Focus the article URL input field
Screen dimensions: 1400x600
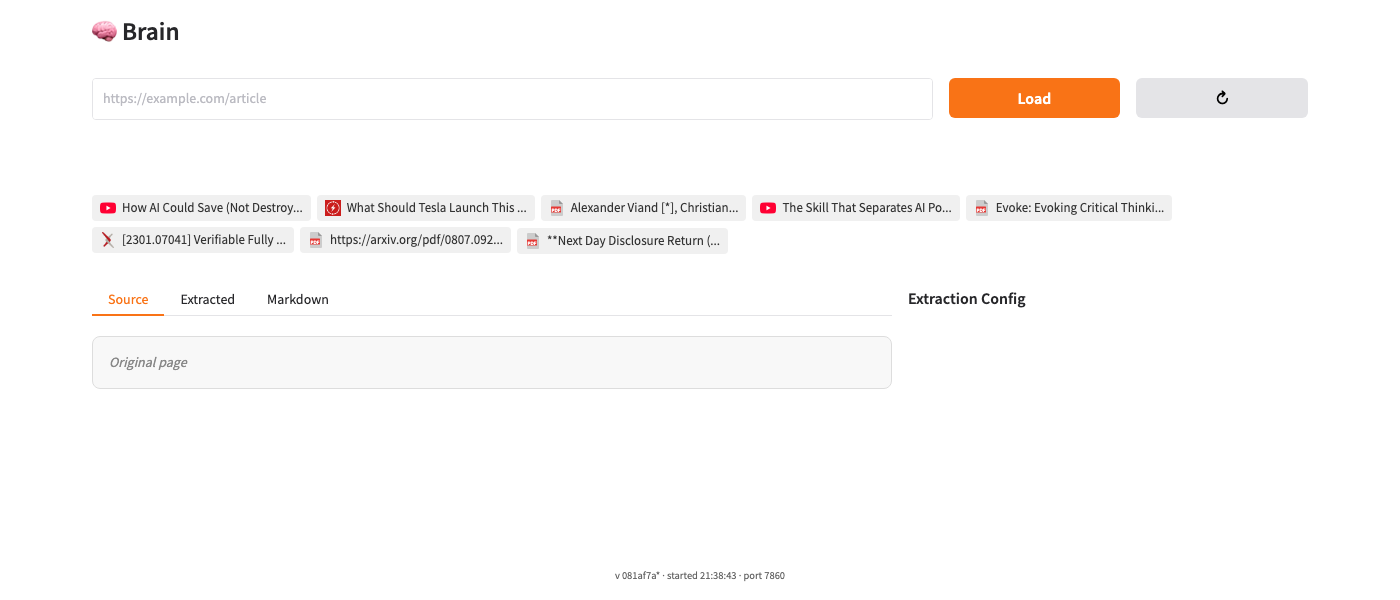[x=512, y=99]
